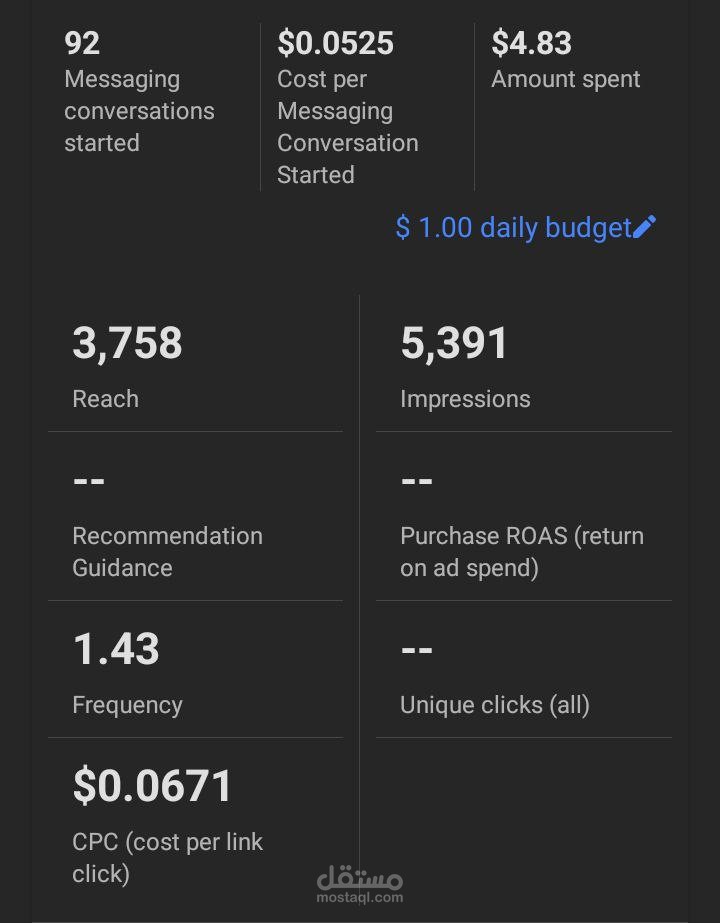Select the Unique clicks (all) card
The height and width of the screenshot is (923, 720).
523,669
